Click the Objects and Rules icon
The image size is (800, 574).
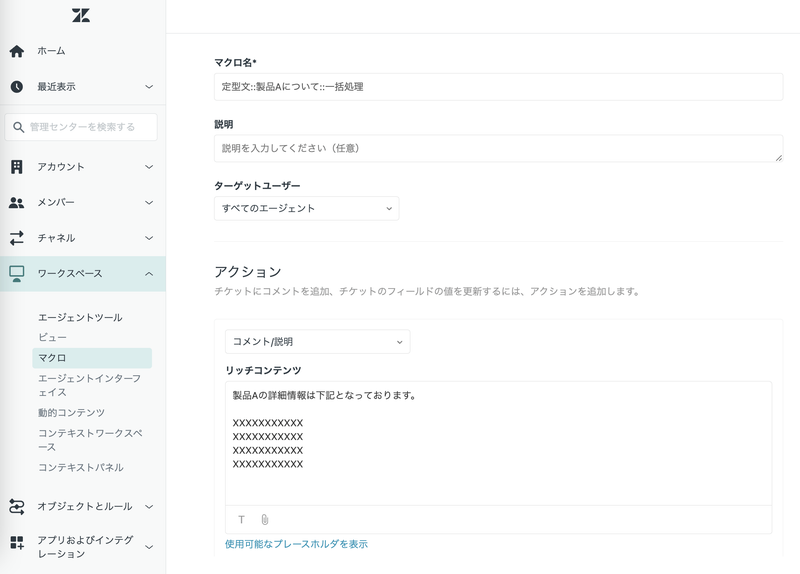[17, 507]
